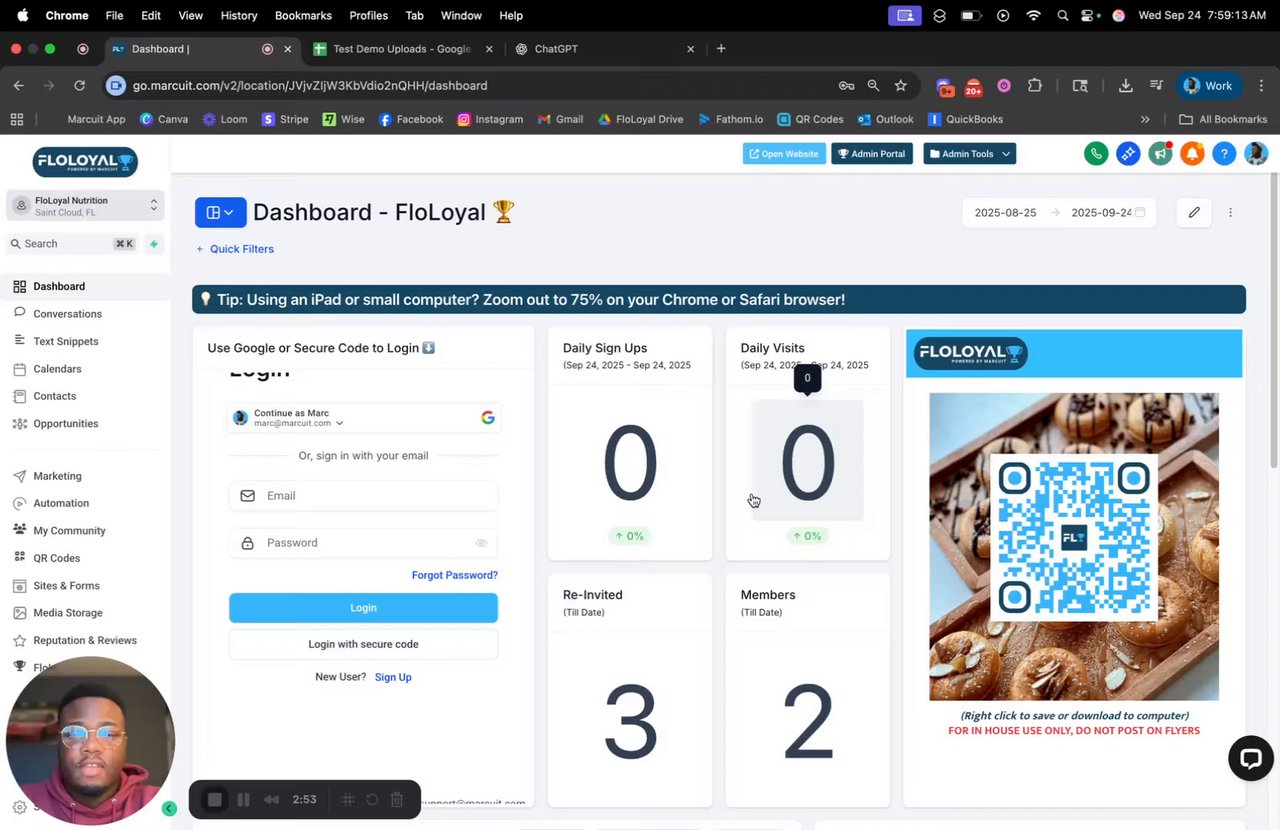Click into the Email field
This screenshot has width=1280, height=830.
(x=363, y=496)
